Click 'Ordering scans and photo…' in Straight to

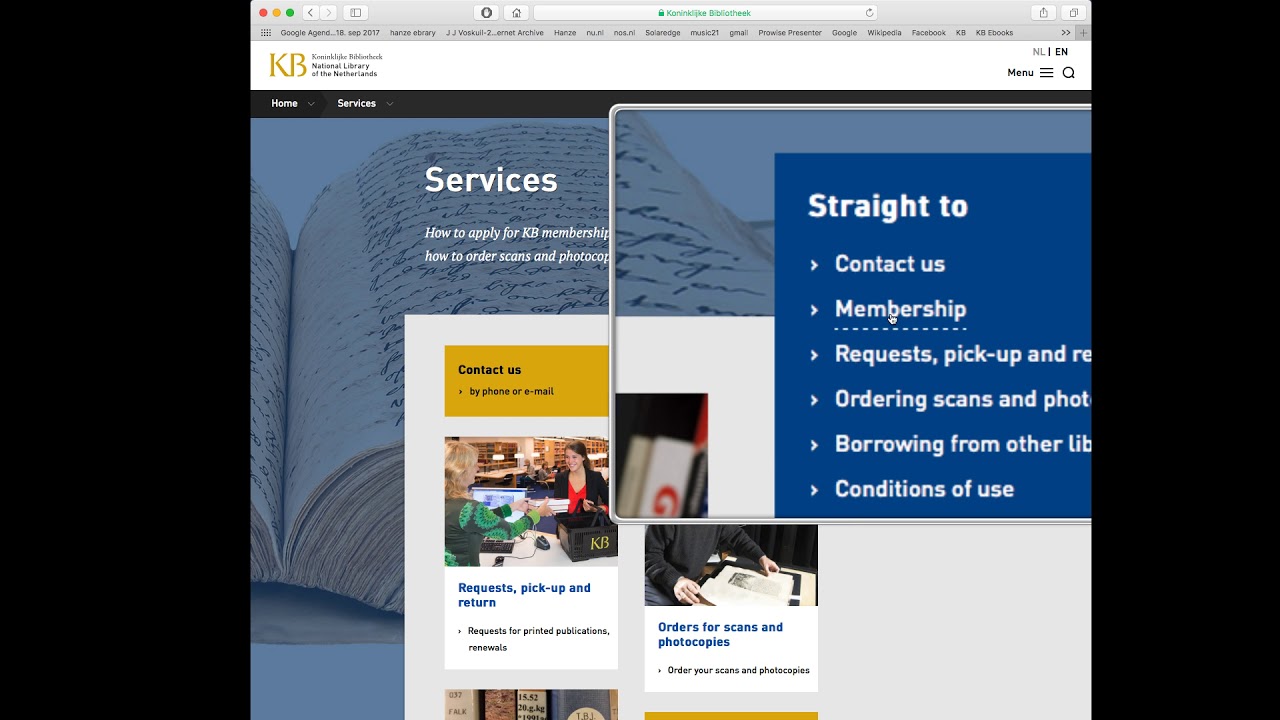[962, 399]
